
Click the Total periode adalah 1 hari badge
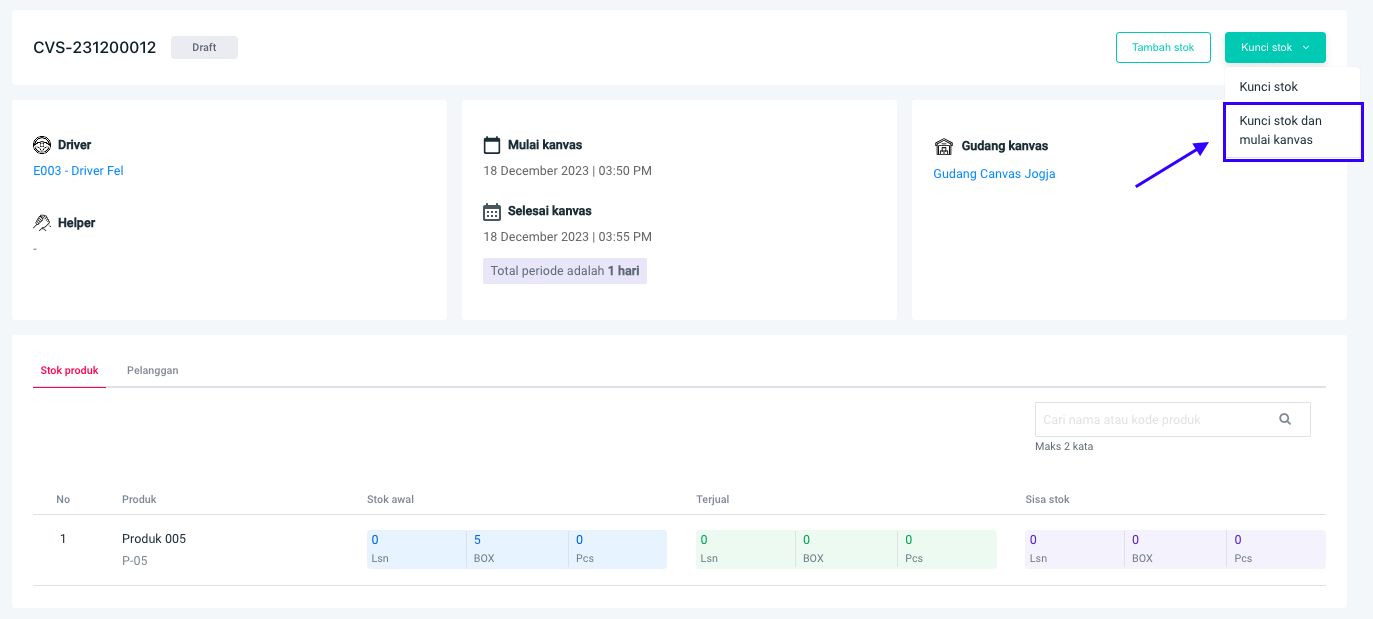564,271
